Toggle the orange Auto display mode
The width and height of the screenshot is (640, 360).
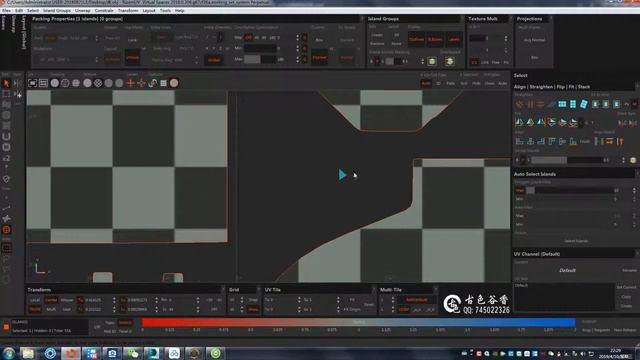(x=426, y=83)
